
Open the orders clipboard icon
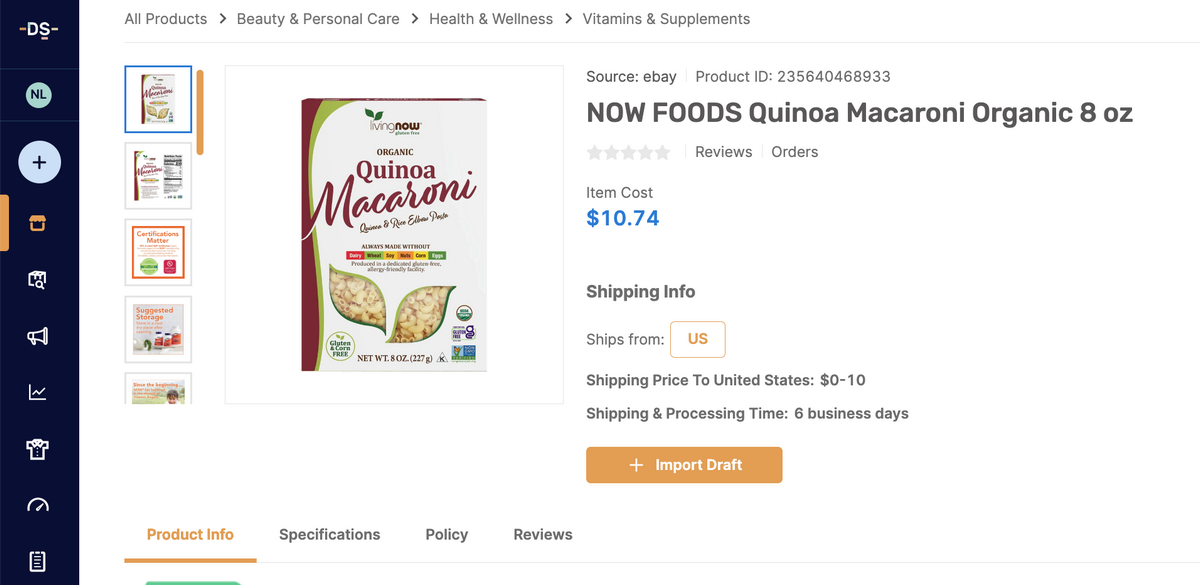[38, 560]
